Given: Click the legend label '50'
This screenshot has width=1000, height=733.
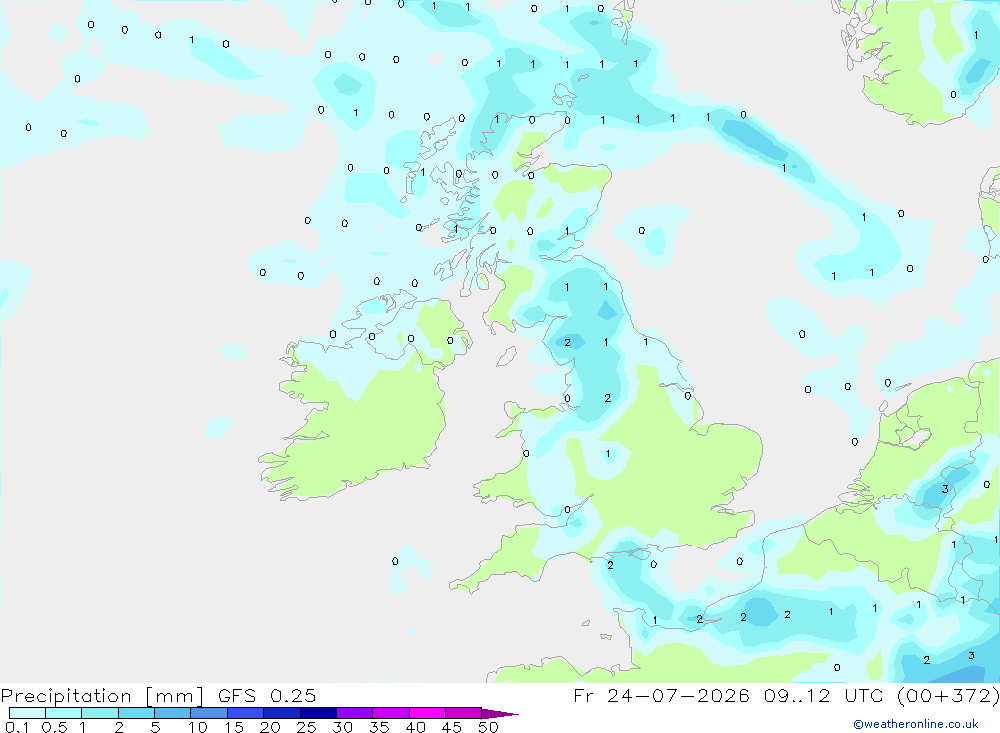Looking at the screenshot, I should (488, 727).
